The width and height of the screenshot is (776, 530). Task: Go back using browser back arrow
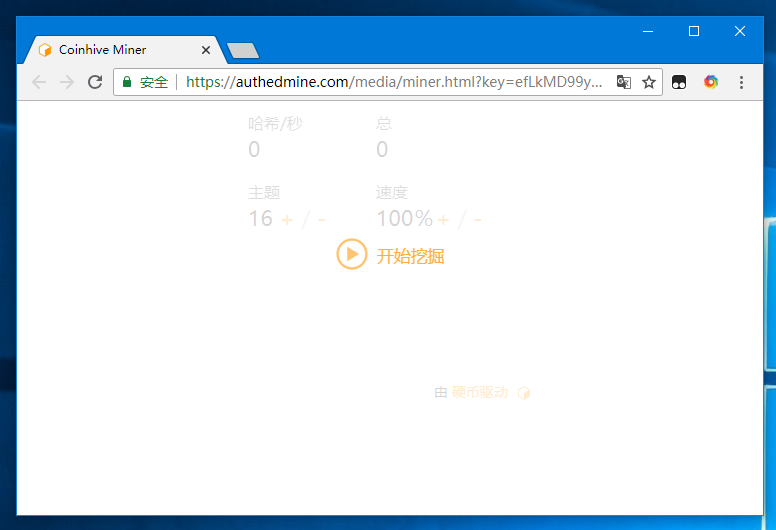coord(39,82)
